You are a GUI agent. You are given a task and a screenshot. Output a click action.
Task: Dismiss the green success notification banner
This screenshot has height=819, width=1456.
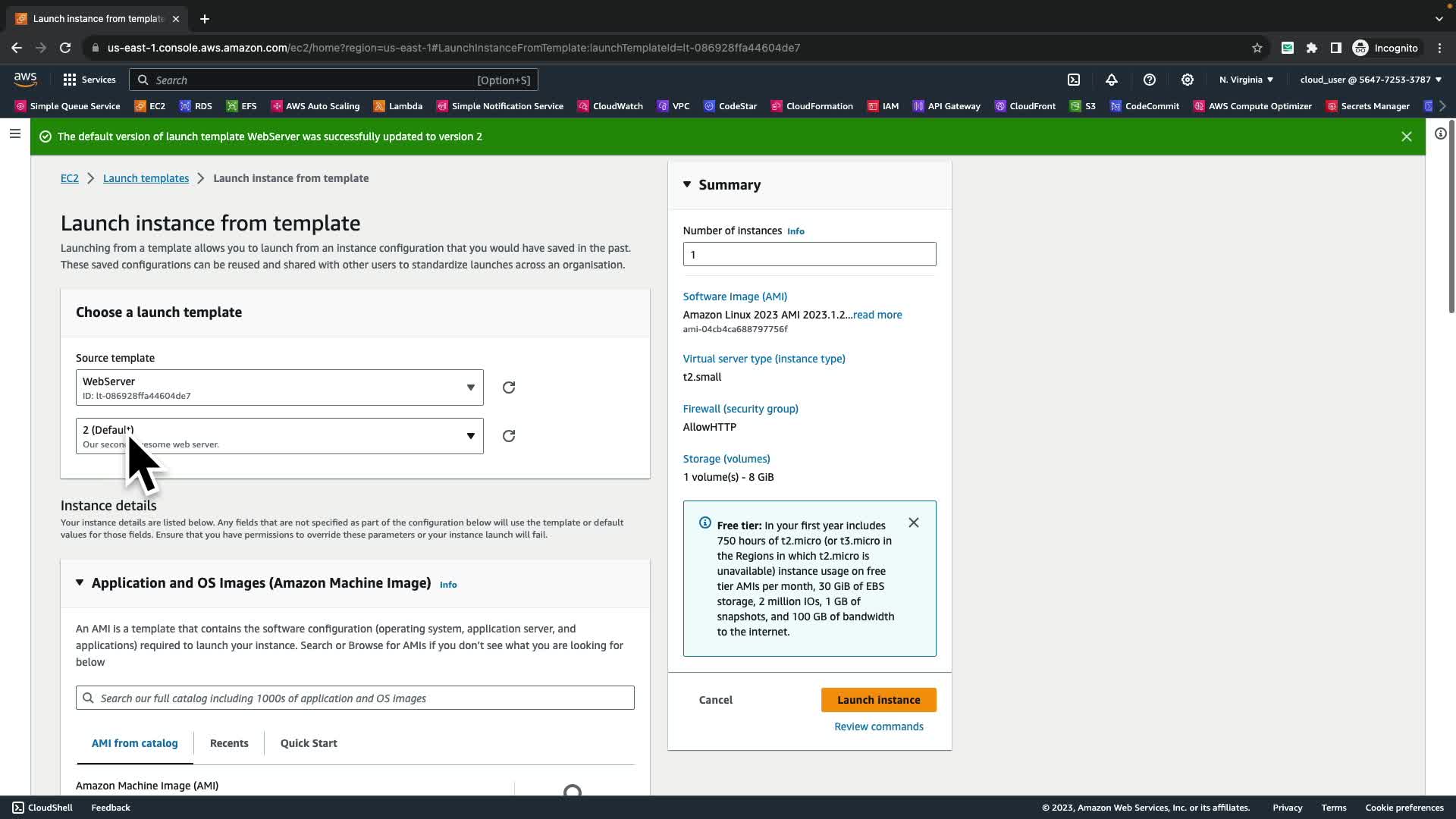pyautogui.click(x=1407, y=136)
